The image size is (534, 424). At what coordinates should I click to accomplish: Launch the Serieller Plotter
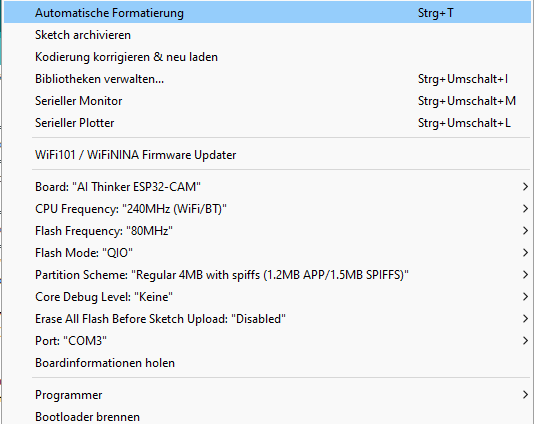pos(267,123)
